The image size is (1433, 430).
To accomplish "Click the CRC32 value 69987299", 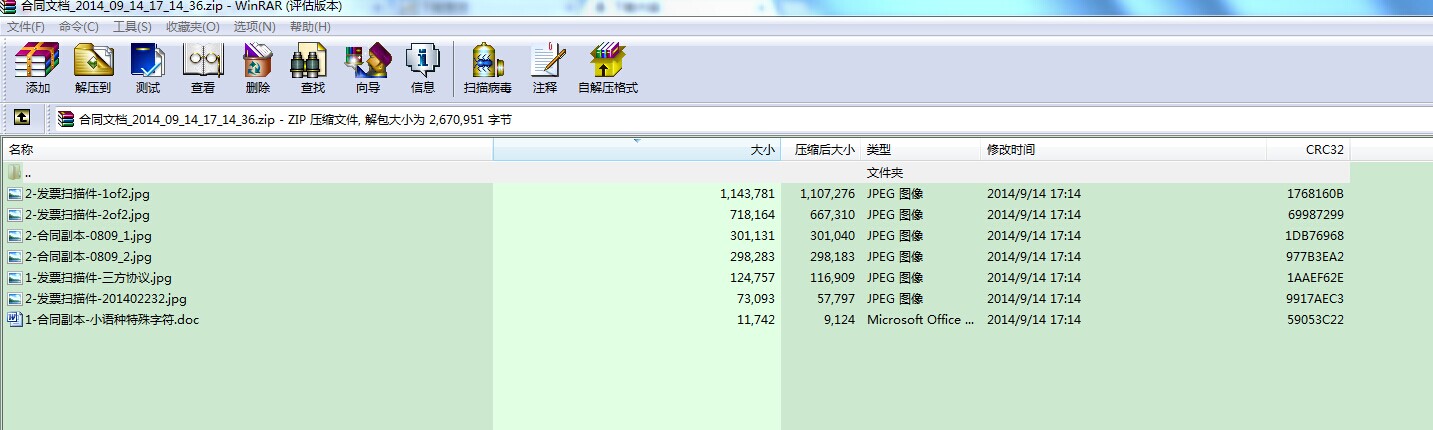I will (x=1315, y=215).
